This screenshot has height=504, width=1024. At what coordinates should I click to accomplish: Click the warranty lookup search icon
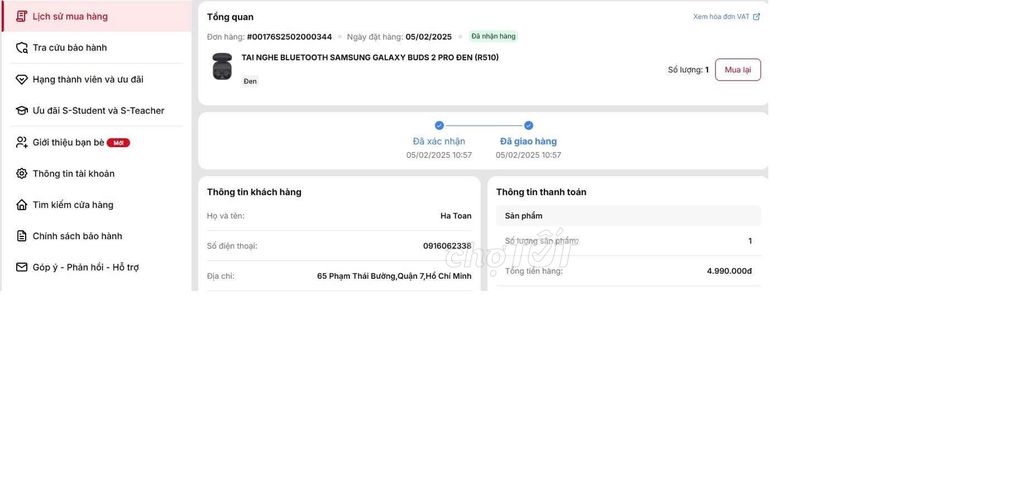click(22, 48)
